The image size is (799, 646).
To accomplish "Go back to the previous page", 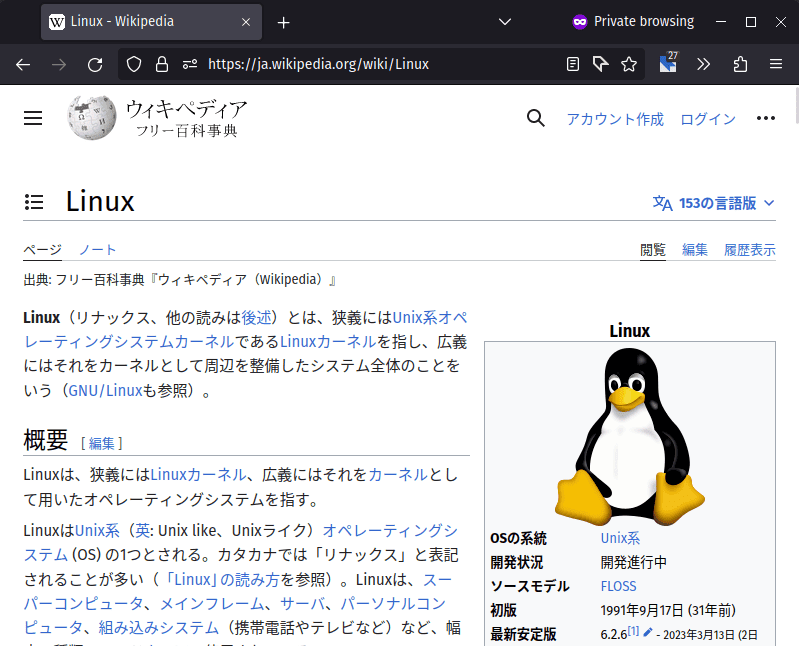I will pos(23,64).
